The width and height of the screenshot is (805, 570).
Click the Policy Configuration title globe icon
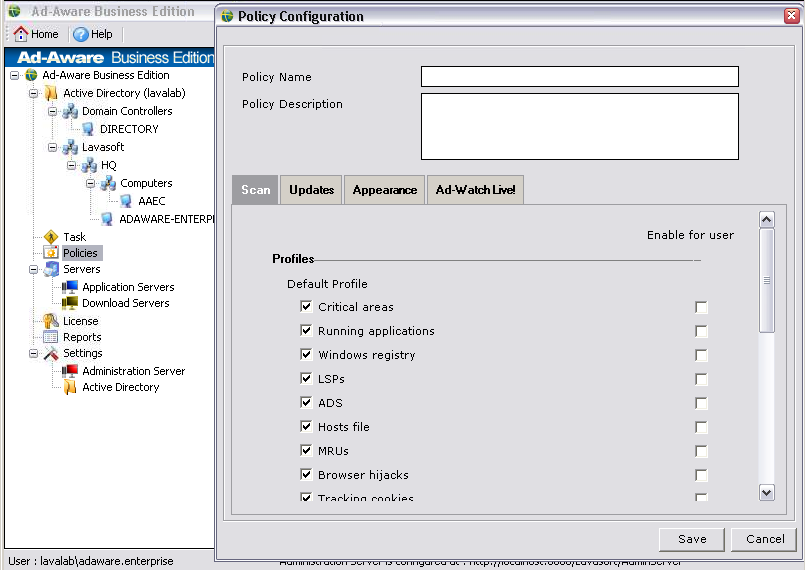coord(227,16)
